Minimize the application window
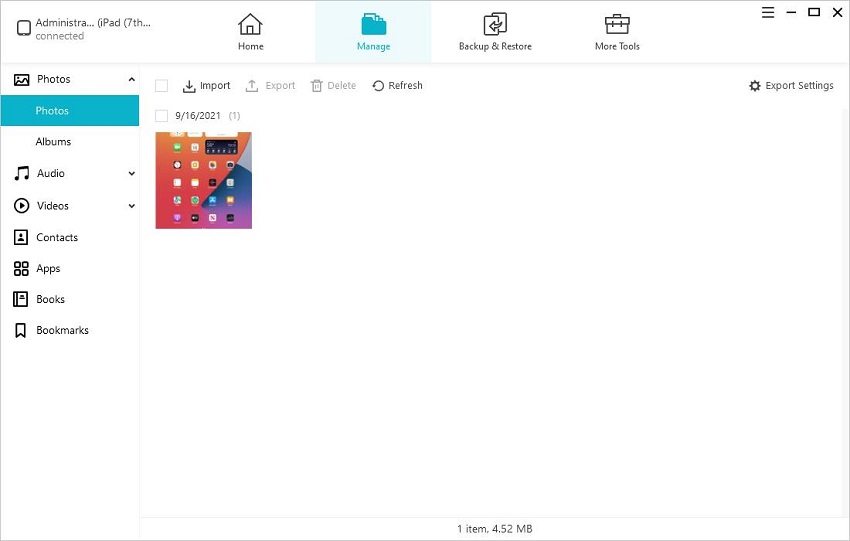The image size is (850, 541). coord(791,12)
